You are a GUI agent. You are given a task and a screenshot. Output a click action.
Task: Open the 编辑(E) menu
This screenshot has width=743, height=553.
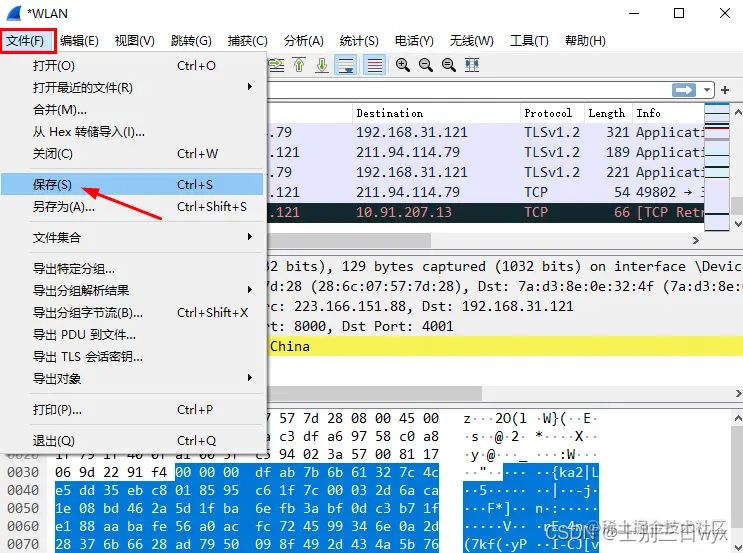(x=79, y=41)
